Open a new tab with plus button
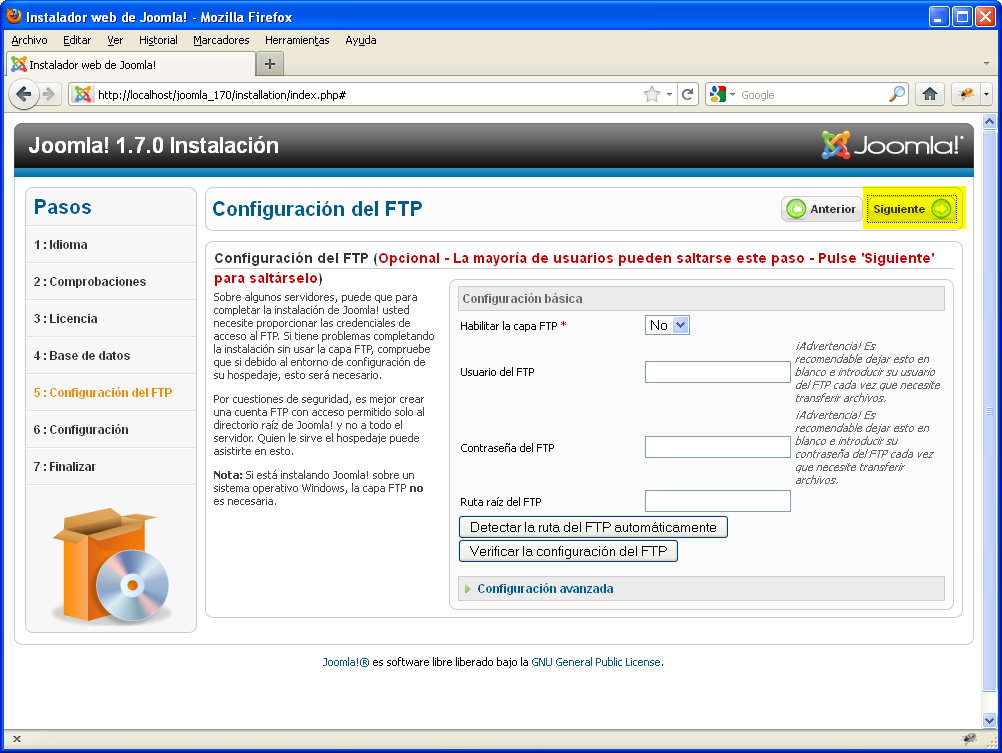The width and height of the screenshot is (1002, 753). point(270,65)
